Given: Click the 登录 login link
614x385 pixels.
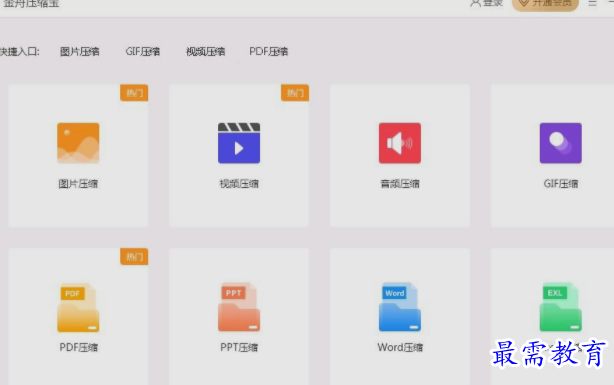Looking at the screenshot, I should pos(493,3).
